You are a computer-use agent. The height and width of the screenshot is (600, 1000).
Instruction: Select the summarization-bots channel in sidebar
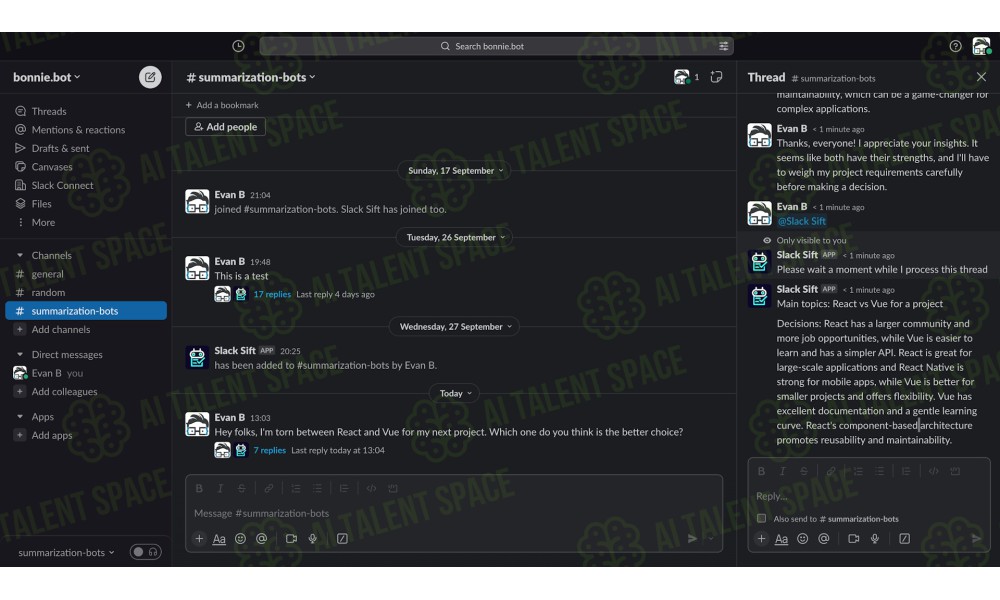86,311
